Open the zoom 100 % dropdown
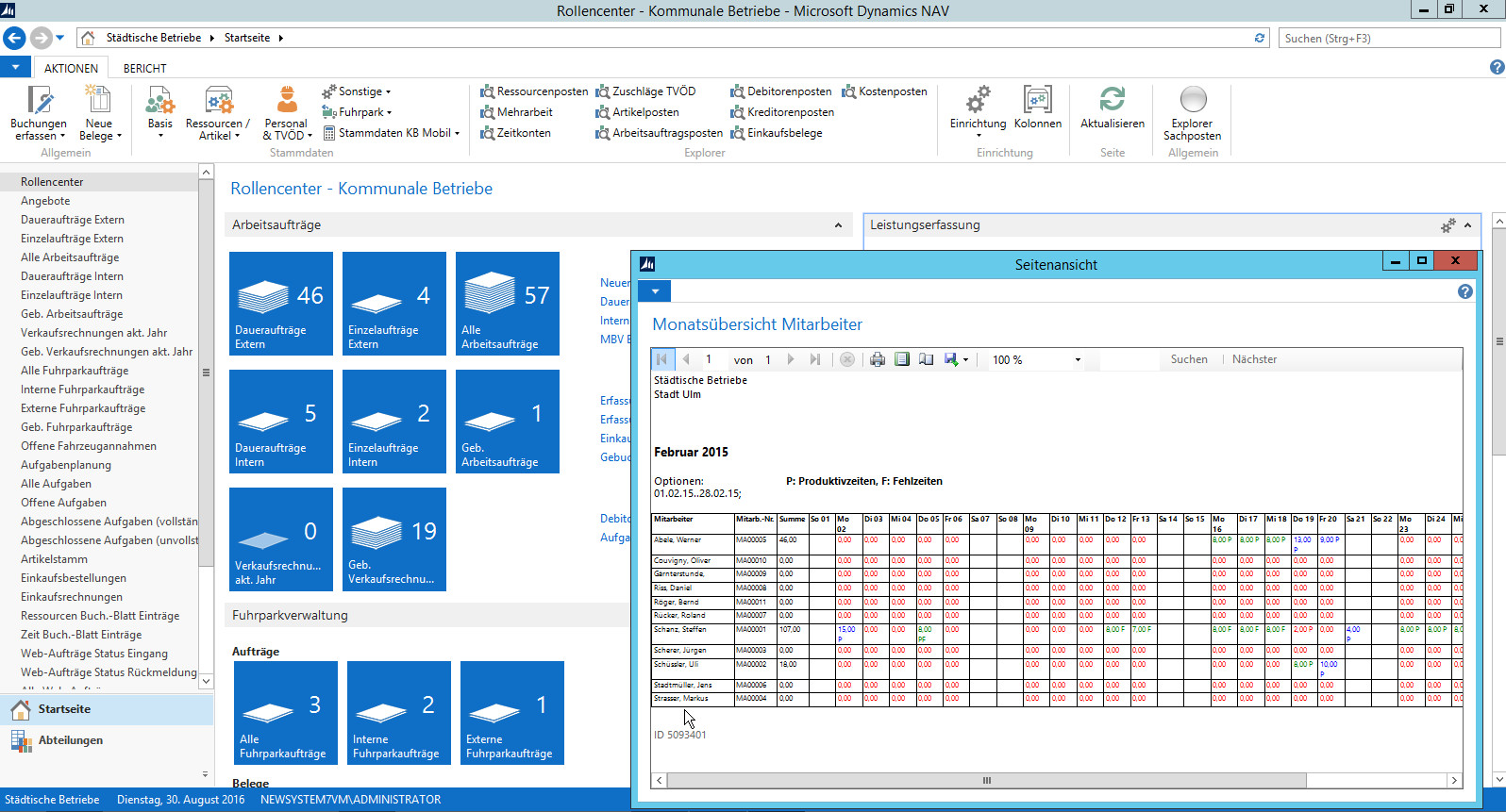This screenshot has height=812, width=1506. (1078, 360)
